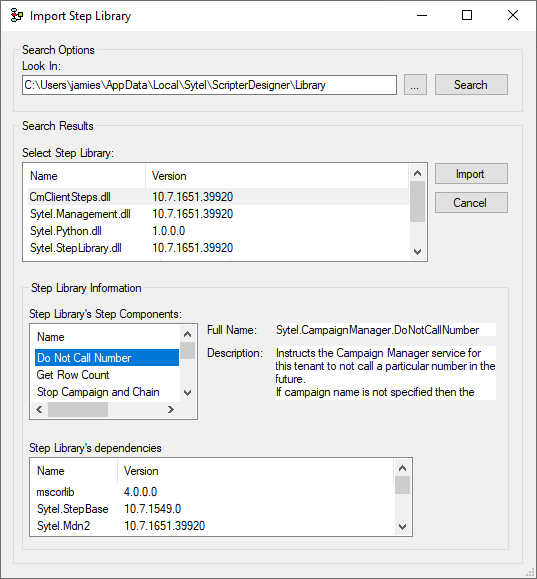Select CmClientSteps.dll in the step library list
This screenshot has width=537, height=579.
[218, 197]
